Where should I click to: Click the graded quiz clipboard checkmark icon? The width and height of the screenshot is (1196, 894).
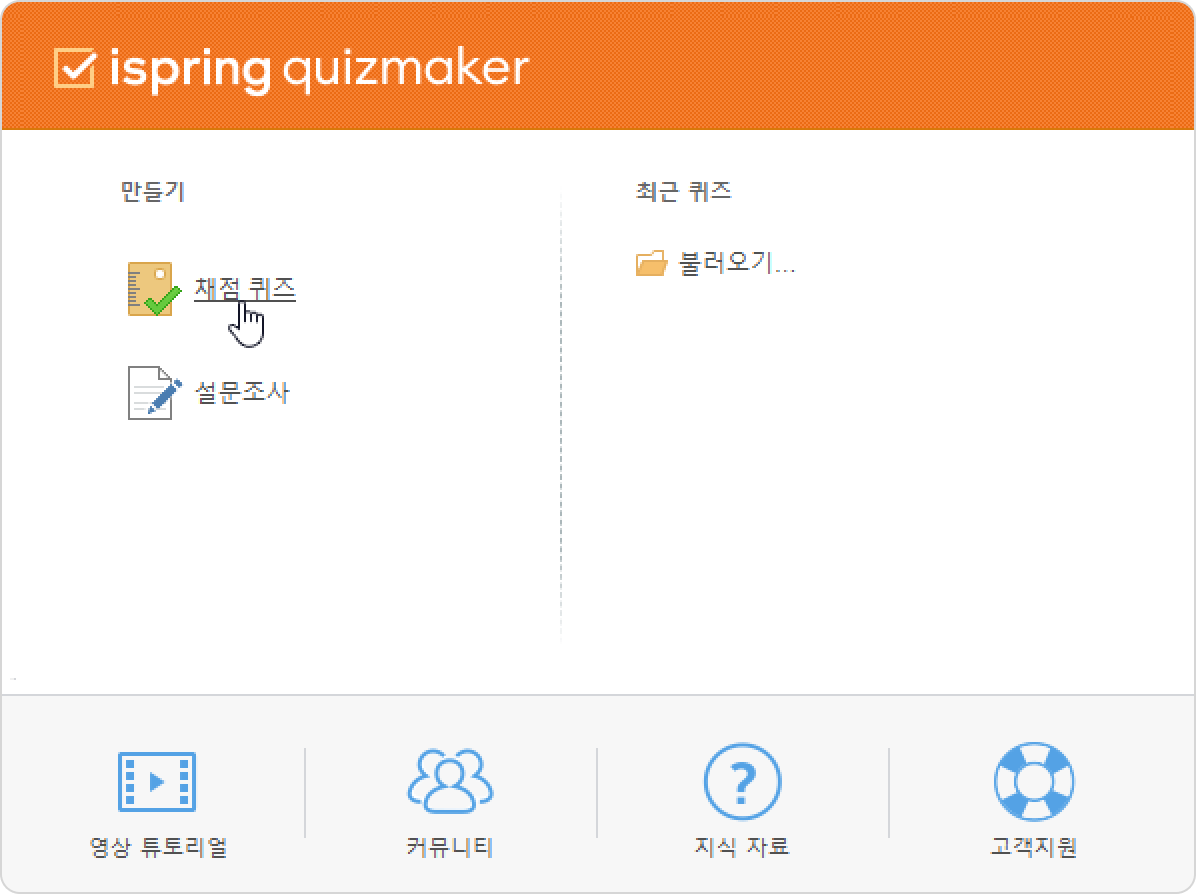pos(153,289)
